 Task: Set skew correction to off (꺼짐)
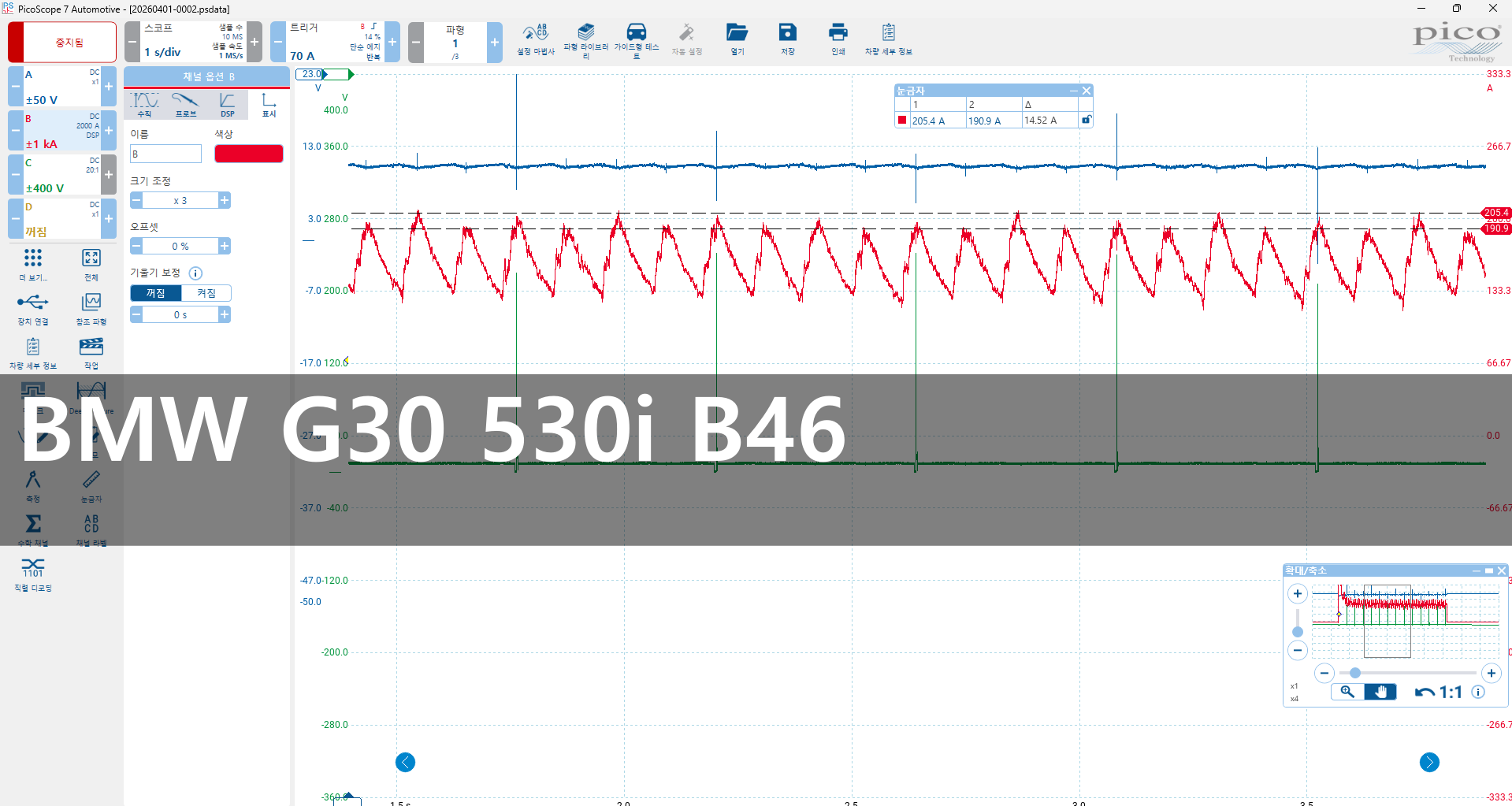(x=156, y=293)
